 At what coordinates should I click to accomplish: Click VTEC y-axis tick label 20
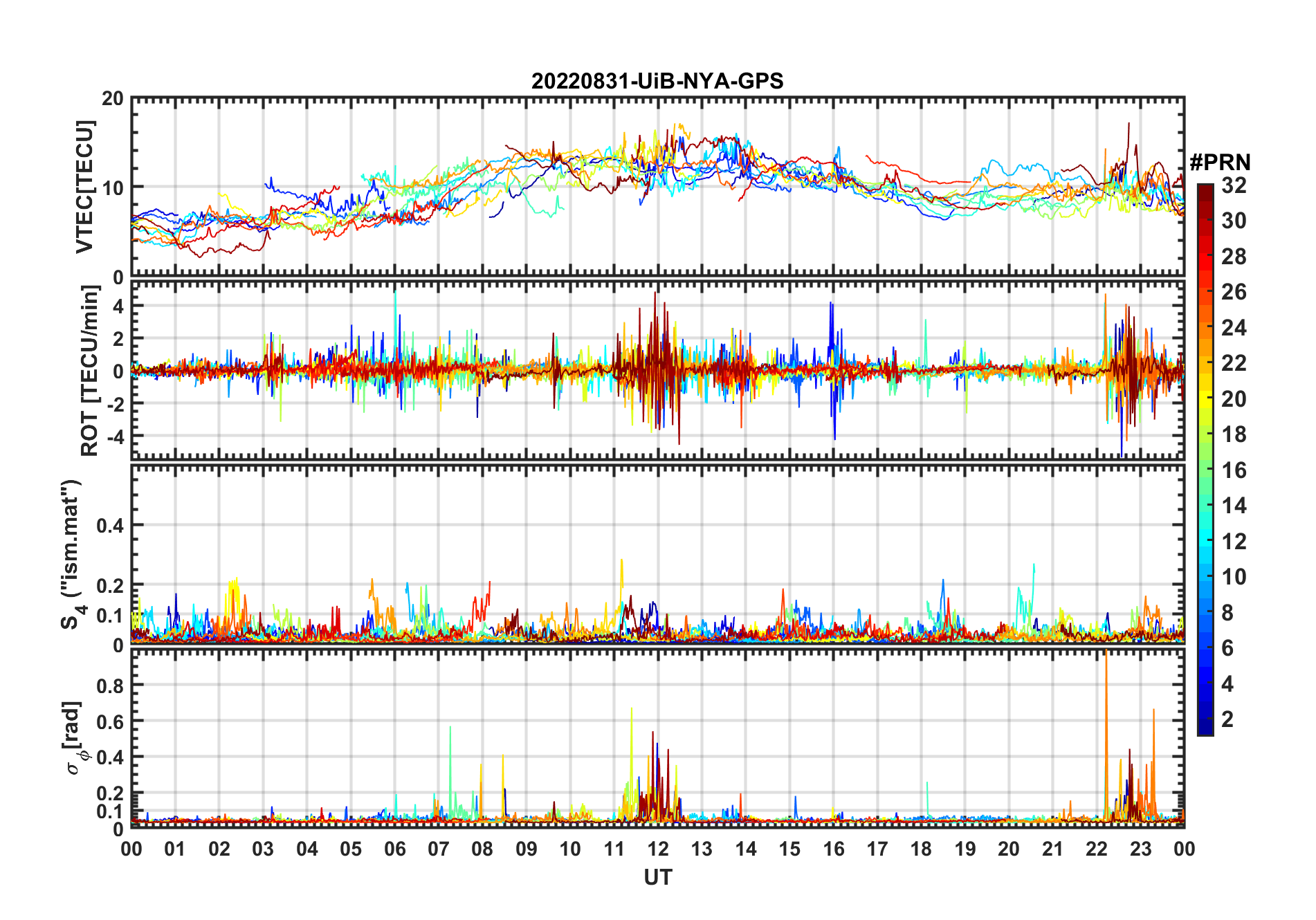(113, 98)
